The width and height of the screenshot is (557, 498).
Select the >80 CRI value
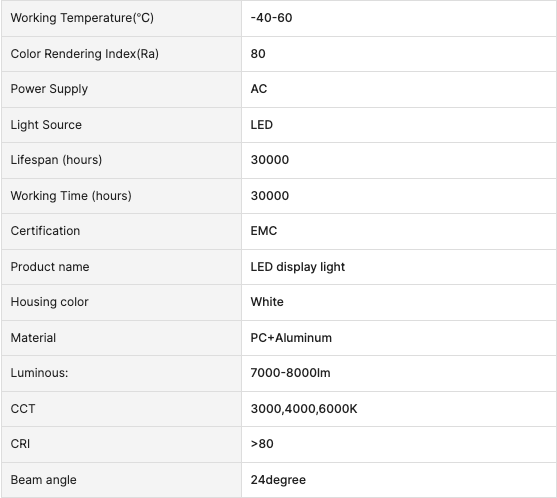(x=262, y=444)
